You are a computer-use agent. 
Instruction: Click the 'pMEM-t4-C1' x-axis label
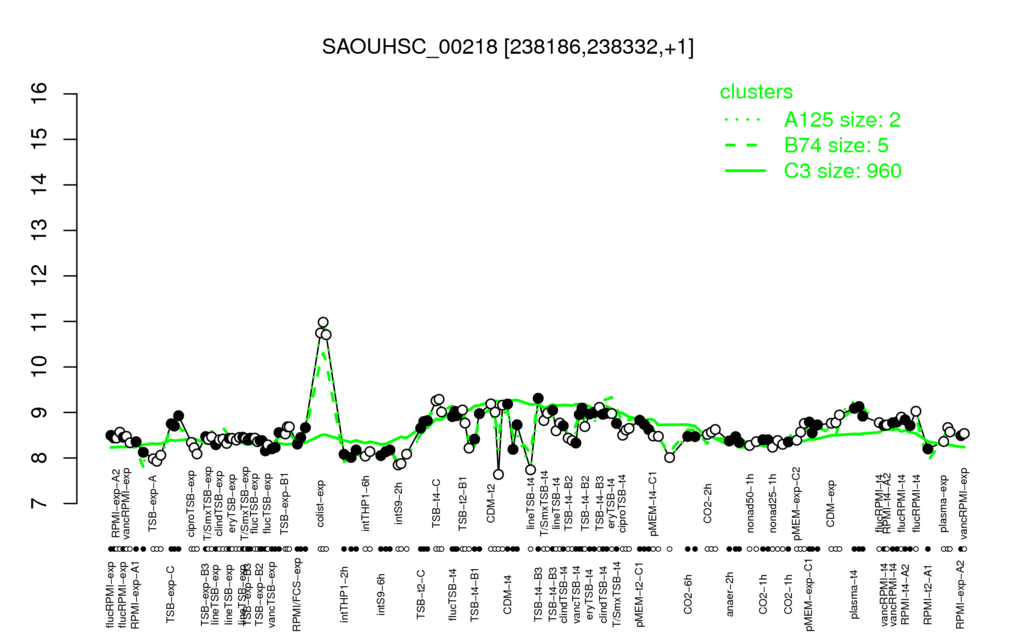coord(652,506)
